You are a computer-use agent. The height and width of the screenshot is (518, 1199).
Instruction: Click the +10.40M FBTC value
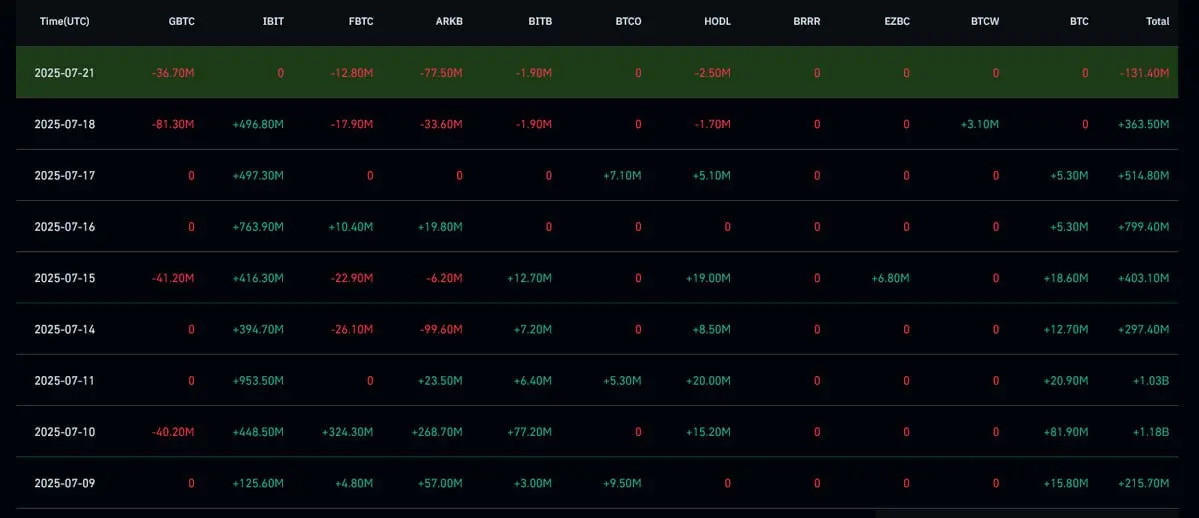point(350,226)
